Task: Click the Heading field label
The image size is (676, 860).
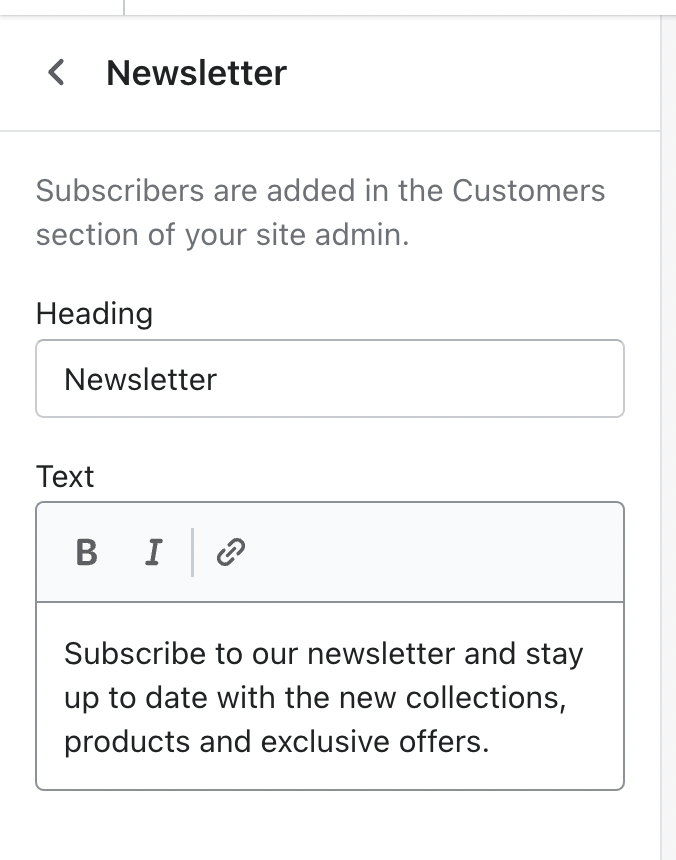Action: [94, 314]
